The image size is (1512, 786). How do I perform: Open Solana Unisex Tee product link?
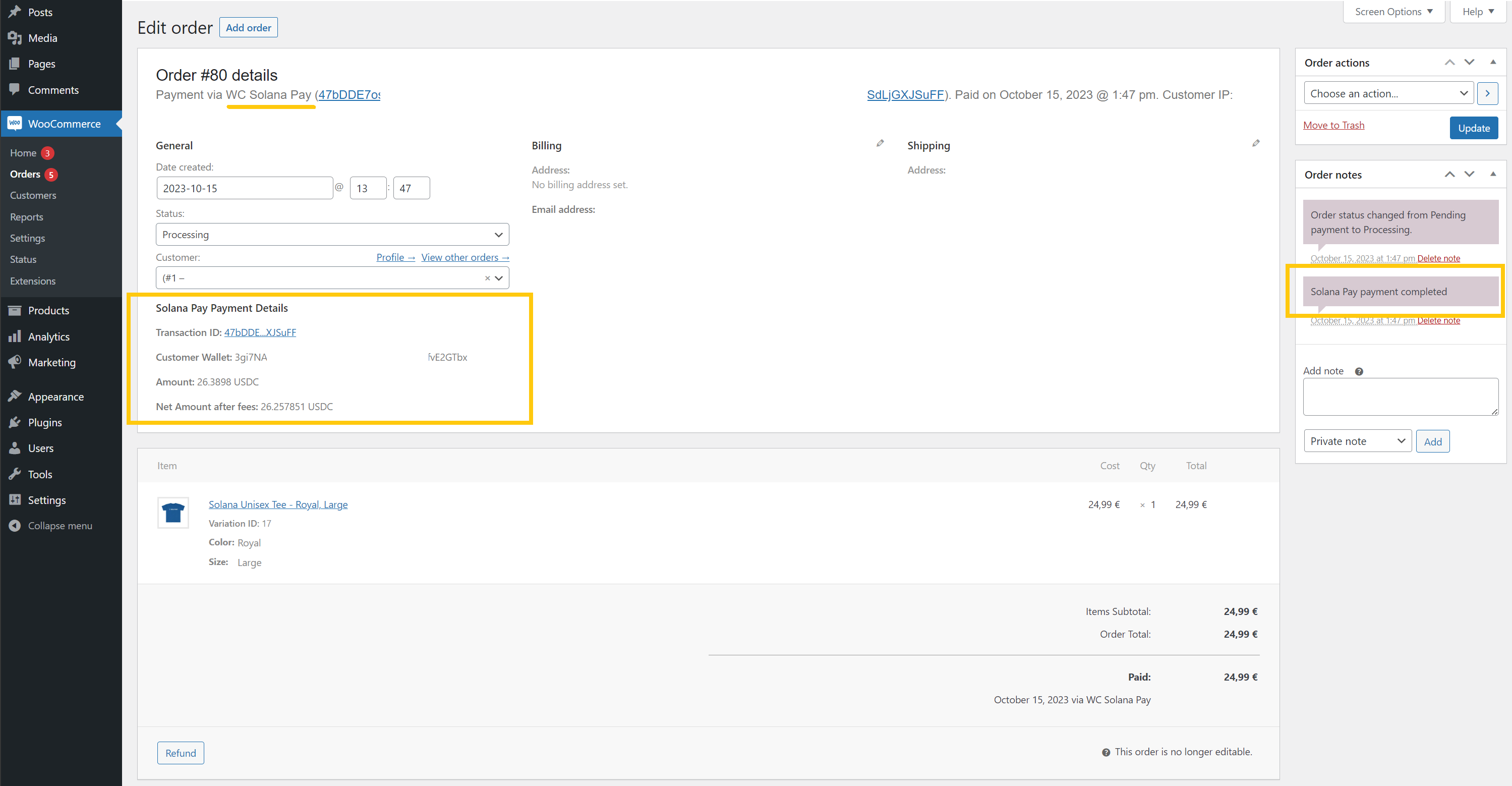coord(277,504)
